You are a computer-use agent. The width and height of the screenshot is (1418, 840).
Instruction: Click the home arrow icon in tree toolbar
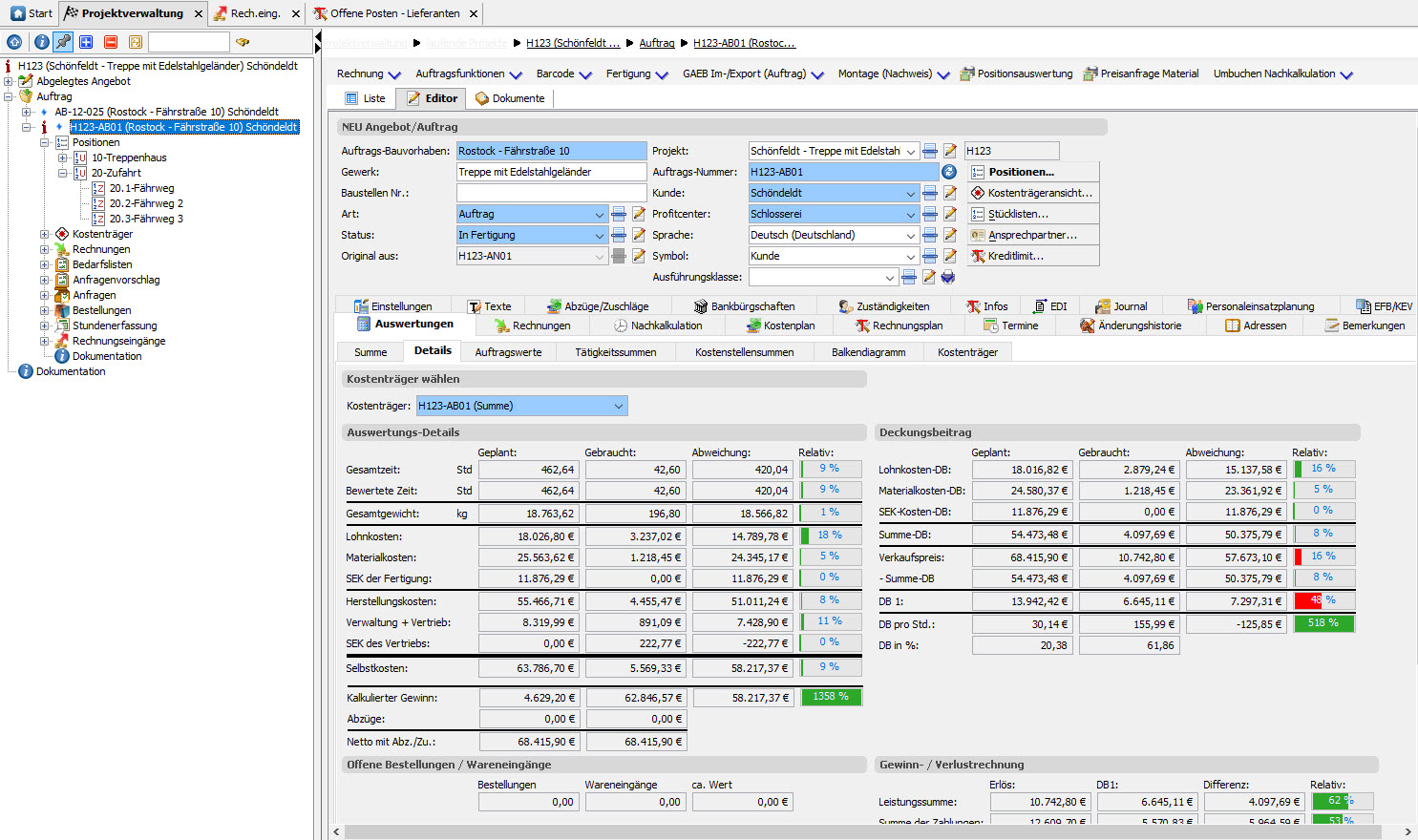point(14,42)
